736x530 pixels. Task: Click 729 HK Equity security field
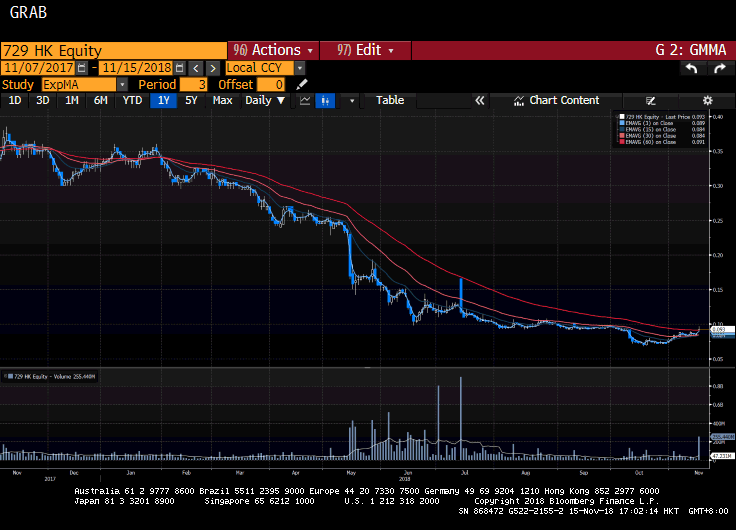tap(114, 51)
